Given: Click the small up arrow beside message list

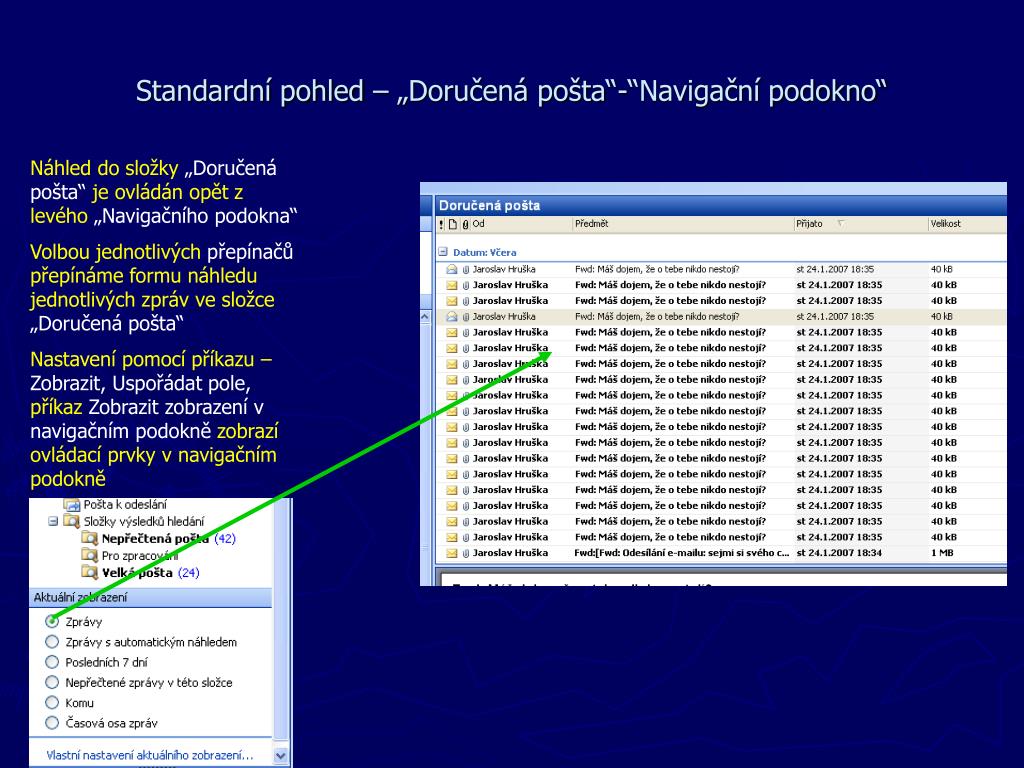Looking at the screenshot, I should click(426, 317).
